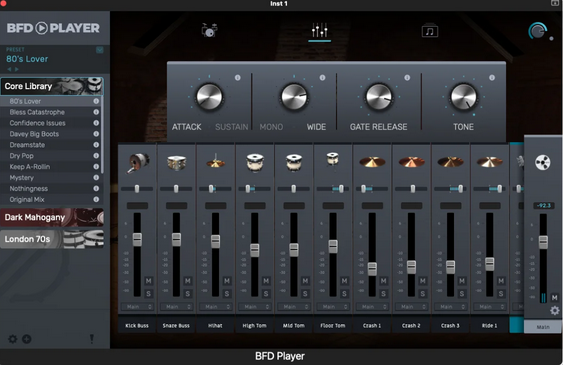The image size is (563, 365).
Task: Solo the Floor Tom channel
Action: 344,294
